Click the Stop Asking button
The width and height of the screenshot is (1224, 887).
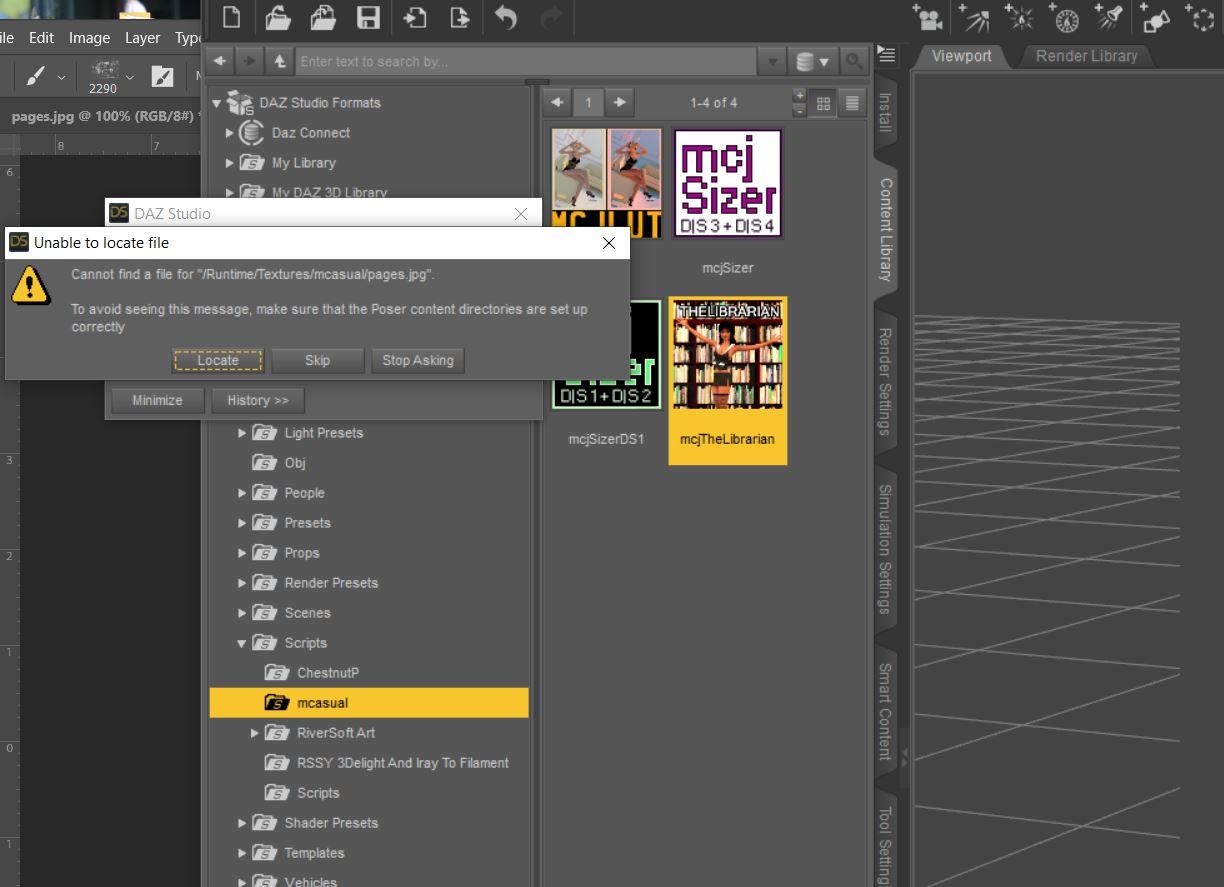point(417,360)
